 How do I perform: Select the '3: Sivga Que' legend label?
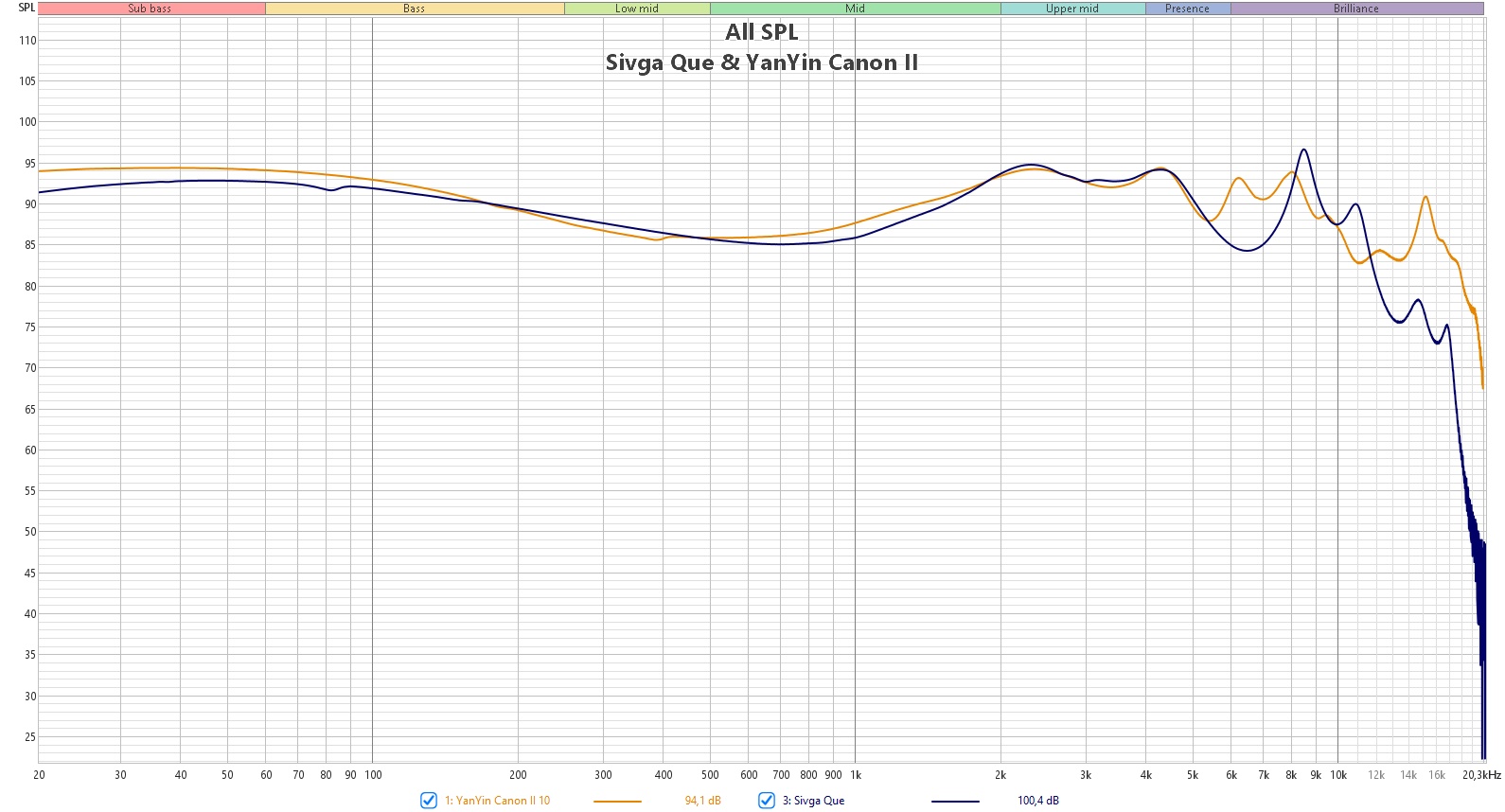[x=813, y=801]
